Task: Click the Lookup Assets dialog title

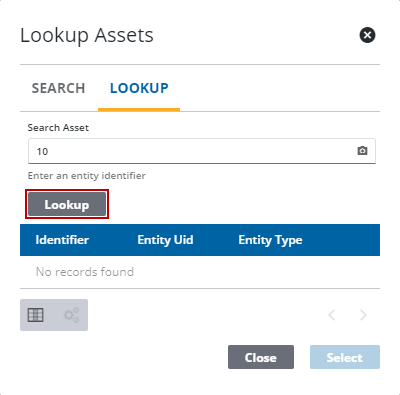Action: (87, 35)
